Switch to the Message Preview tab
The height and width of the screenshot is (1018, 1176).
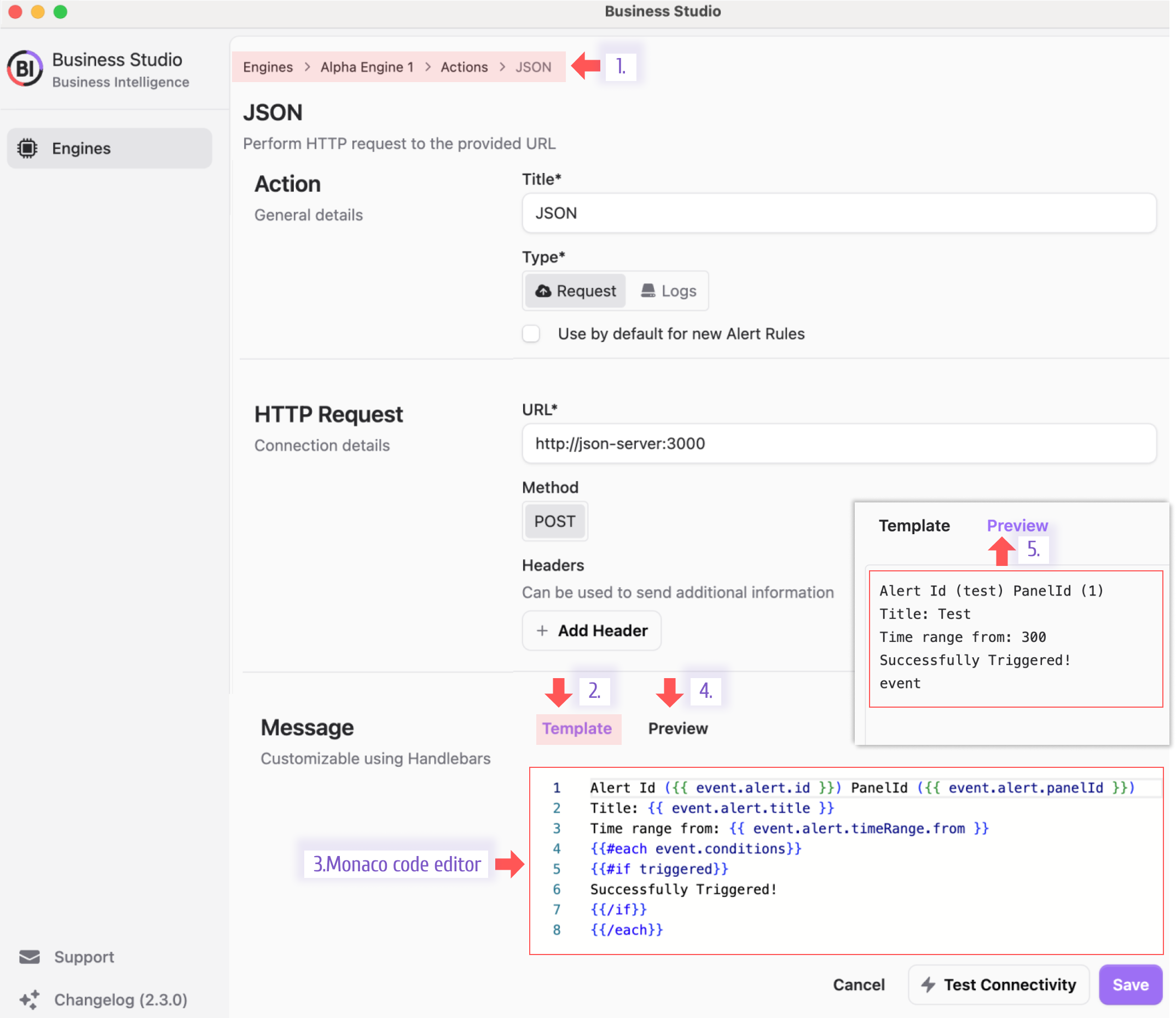[678, 729]
